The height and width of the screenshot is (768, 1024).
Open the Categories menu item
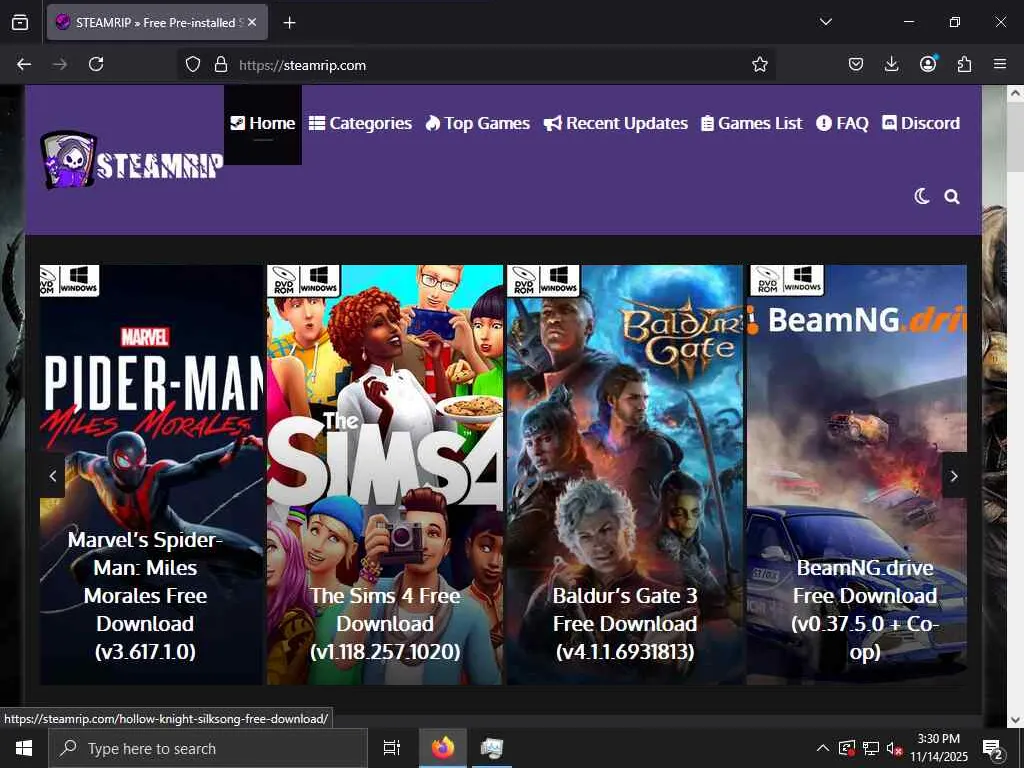click(360, 123)
